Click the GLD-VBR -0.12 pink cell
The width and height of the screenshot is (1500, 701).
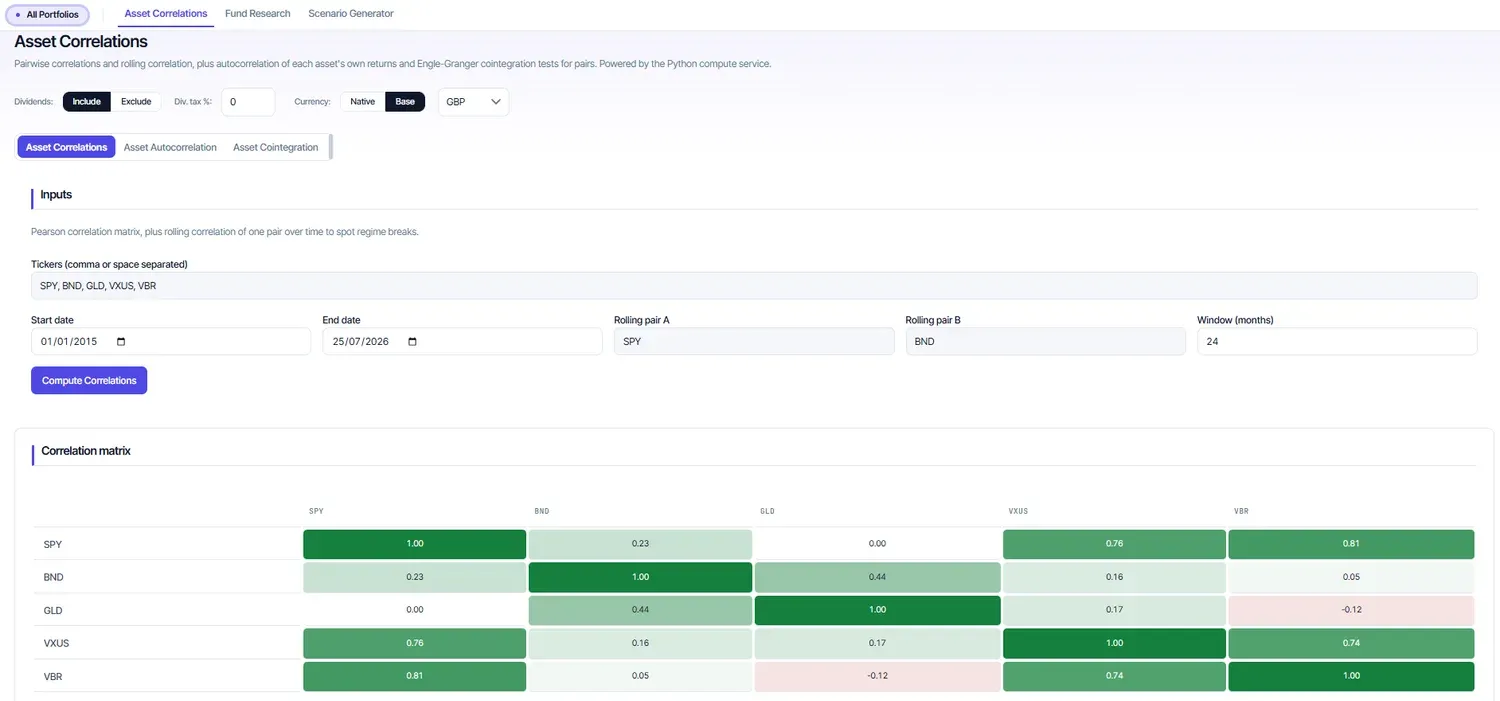[1352, 610]
